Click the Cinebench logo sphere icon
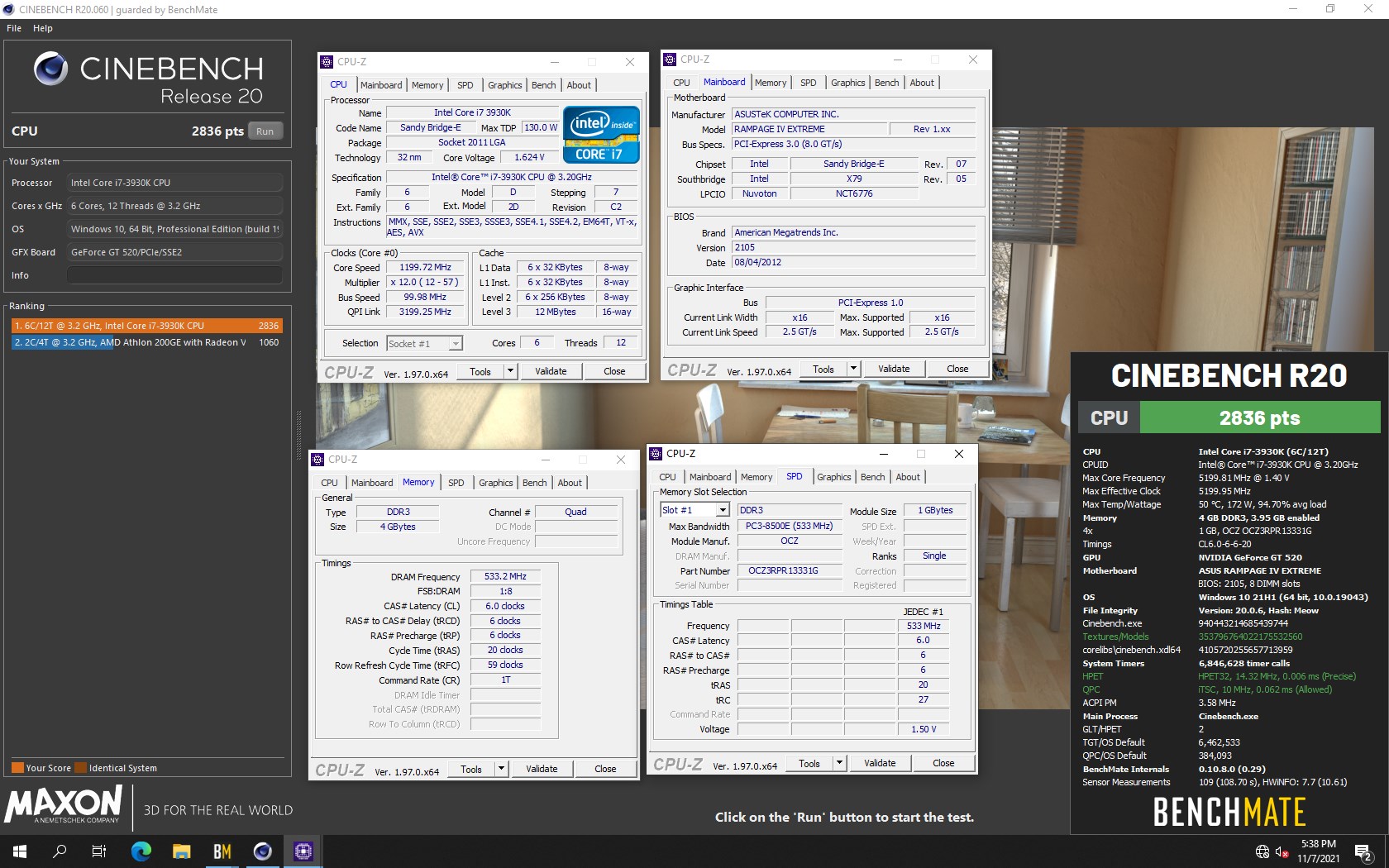The image size is (1389, 868). [x=51, y=69]
